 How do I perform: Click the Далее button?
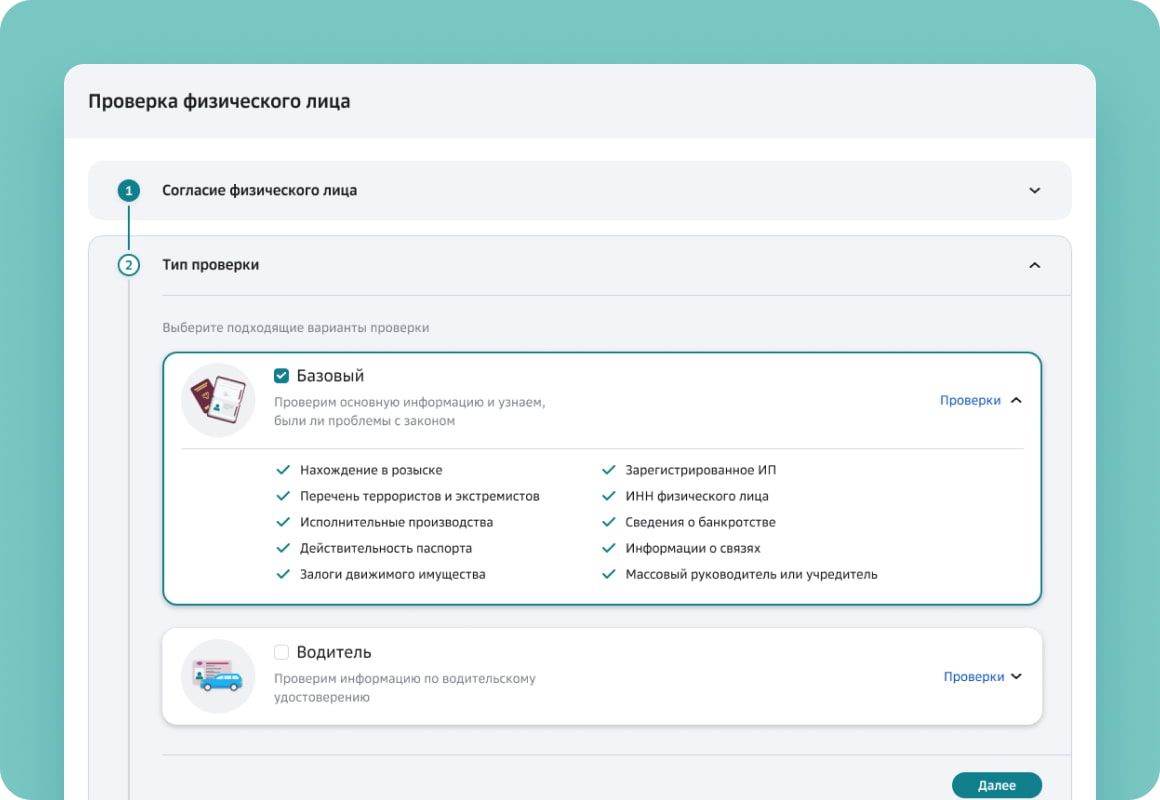coord(997,785)
